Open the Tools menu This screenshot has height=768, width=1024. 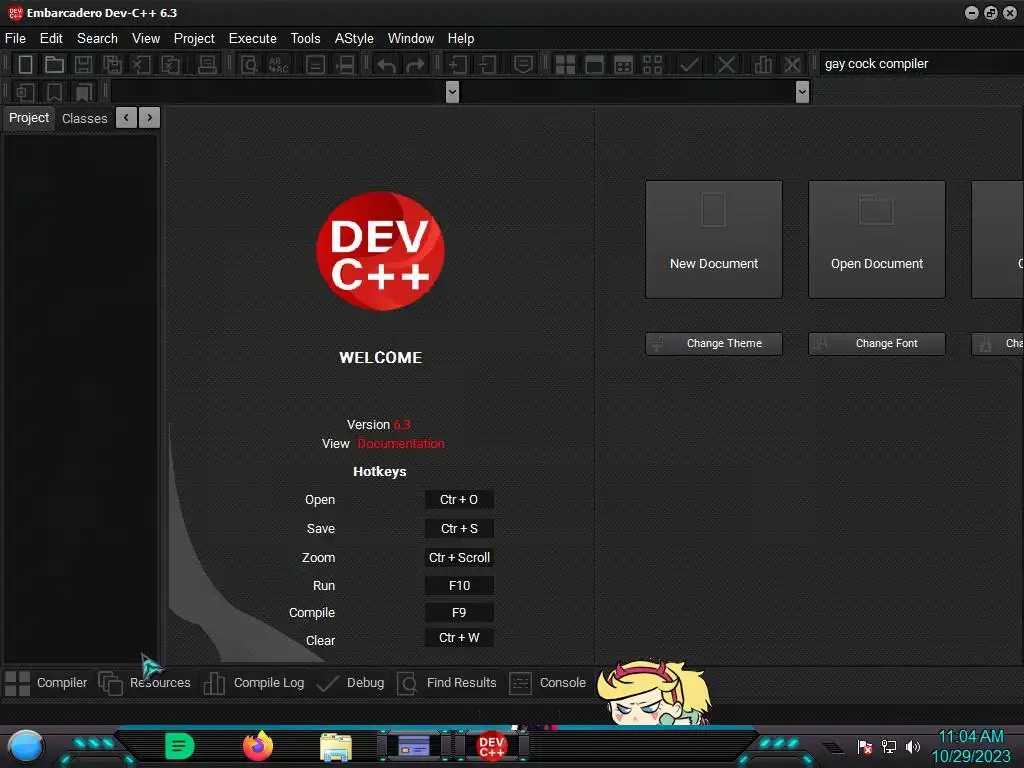click(x=306, y=39)
